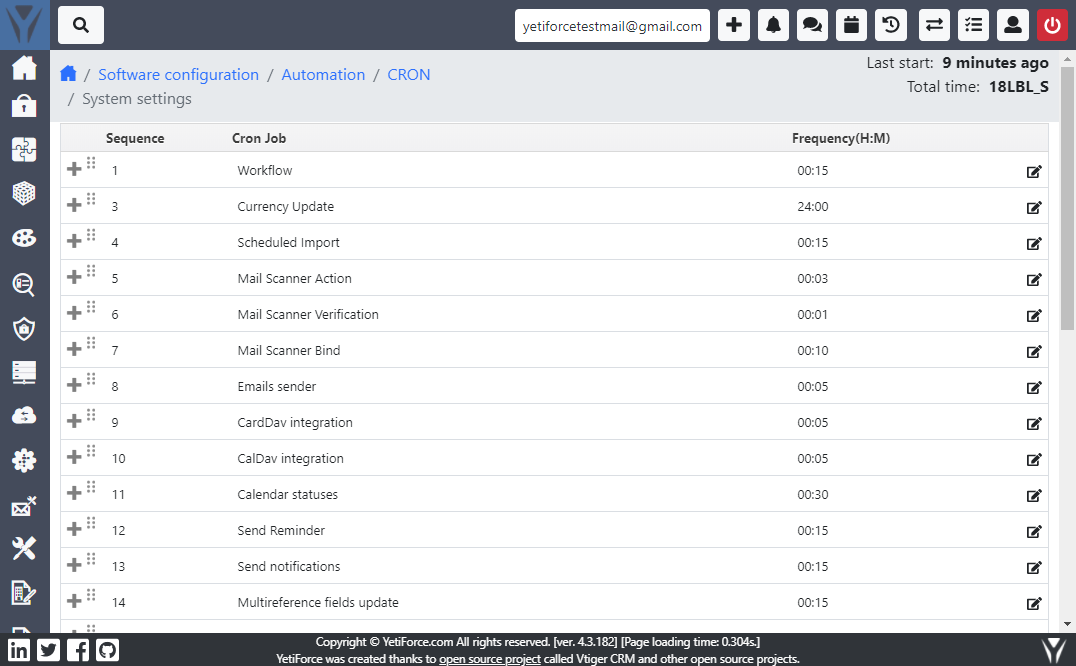Expand the Scheduled Import row

point(74,241)
